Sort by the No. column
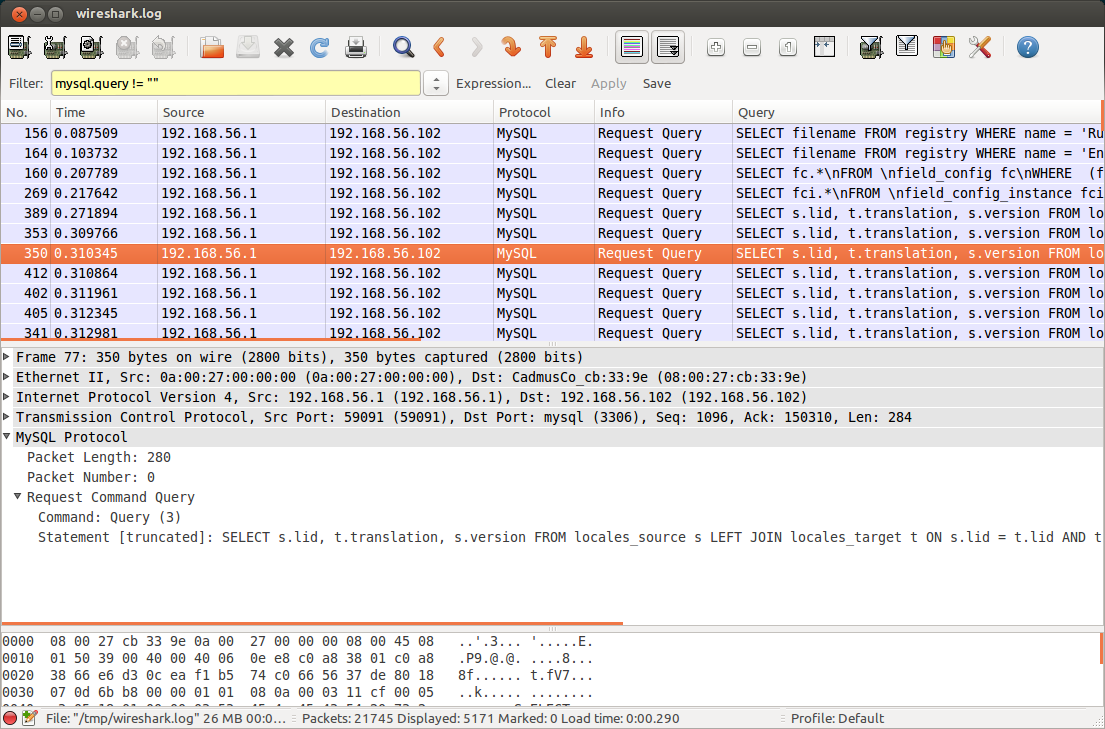The width and height of the screenshot is (1105, 729). [x=25, y=112]
